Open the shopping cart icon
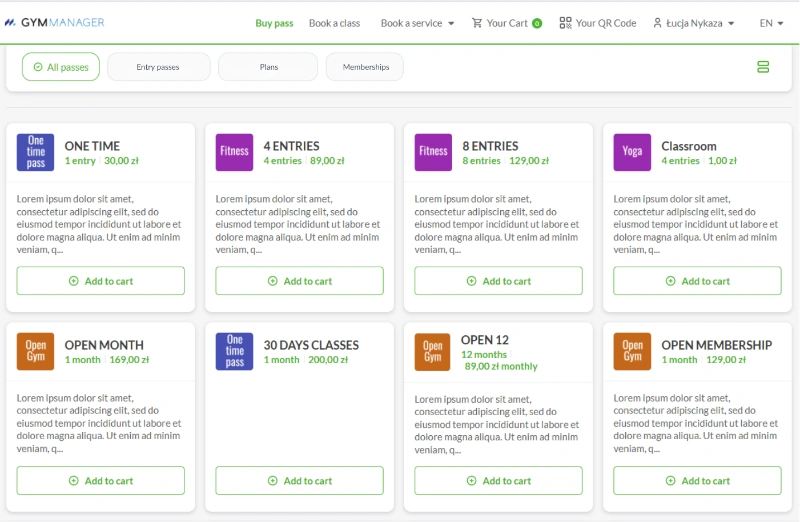This screenshot has width=800, height=522. click(477, 23)
